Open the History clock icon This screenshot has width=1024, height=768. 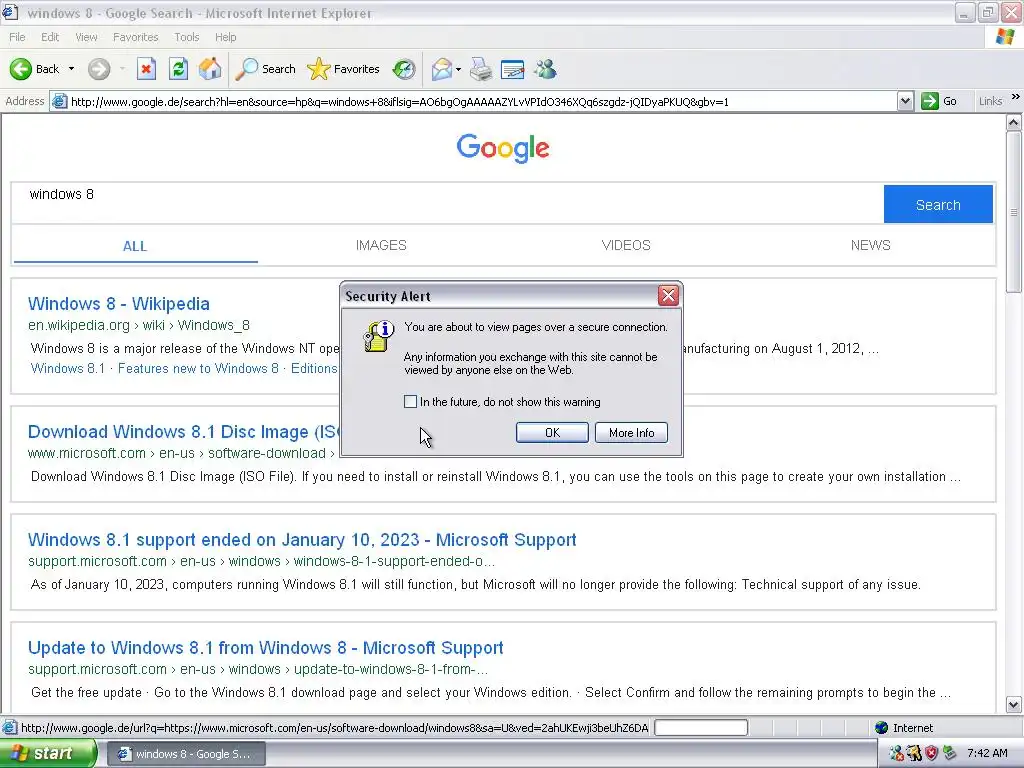(x=404, y=69)
